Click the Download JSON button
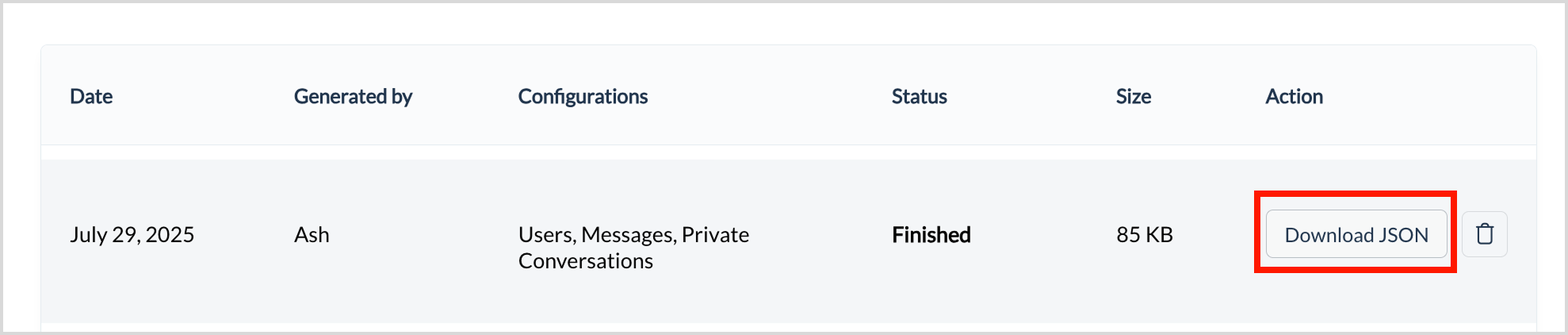Image resolution: width=1568 pixels, height=335 pixels. (1356, 234)
